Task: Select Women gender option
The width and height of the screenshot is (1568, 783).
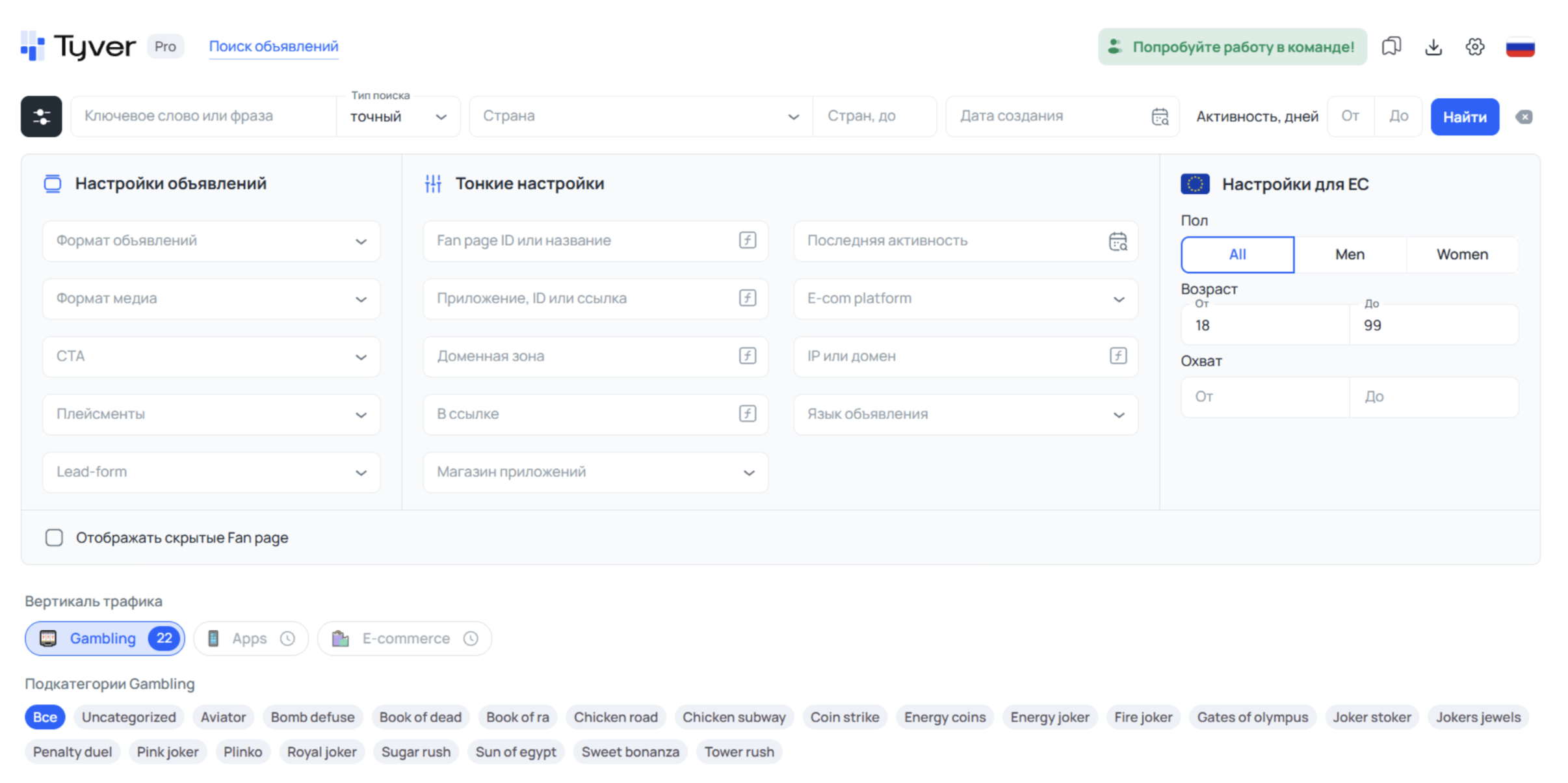Action: click(x=1462, y=254)
